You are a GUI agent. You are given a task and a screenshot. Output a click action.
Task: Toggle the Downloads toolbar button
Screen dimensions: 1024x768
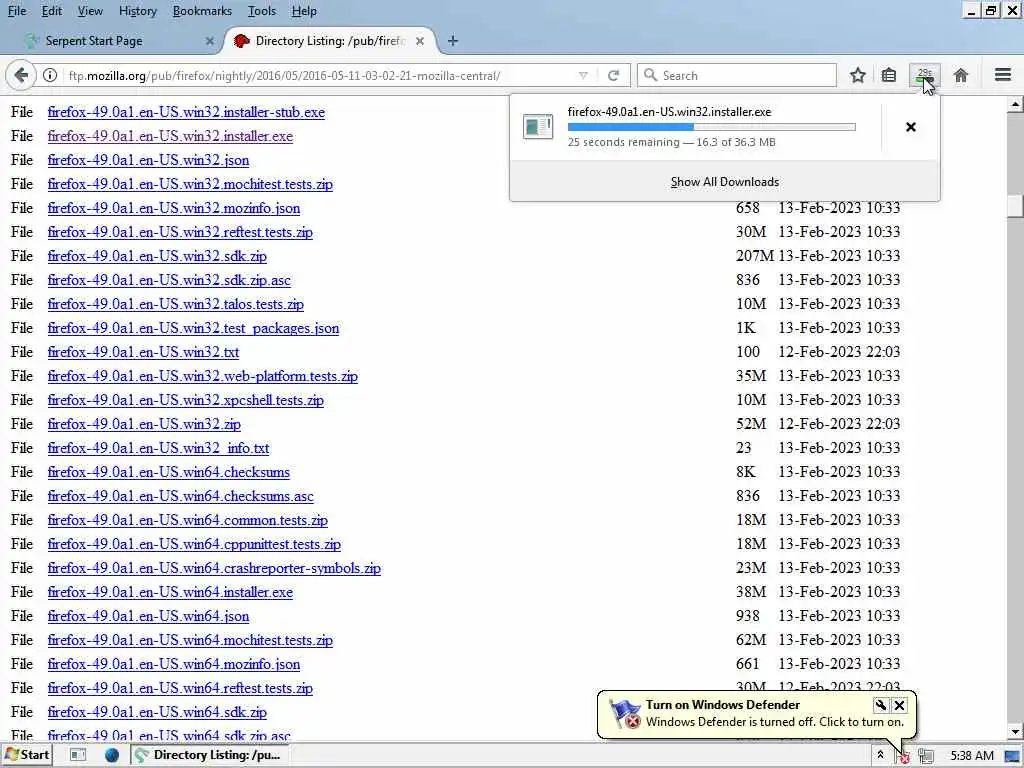[925, 76]
